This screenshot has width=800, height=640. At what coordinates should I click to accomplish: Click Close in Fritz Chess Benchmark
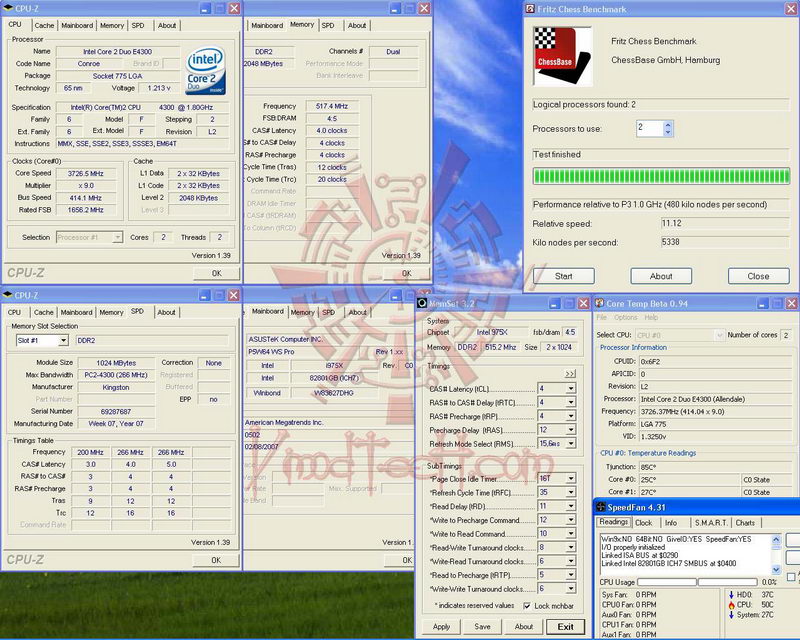[x=759, y=276]
